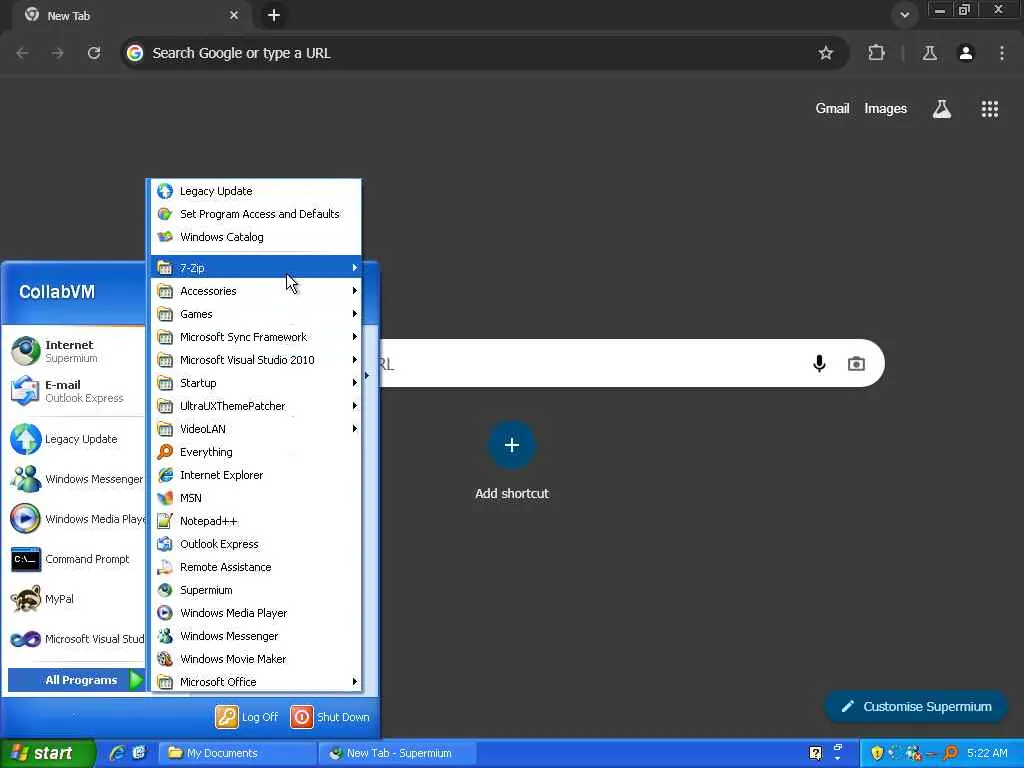Launch MSN from programs list
Image resolution: width=1024 pixels, height=768 pixels.
(x=256, y=498)
